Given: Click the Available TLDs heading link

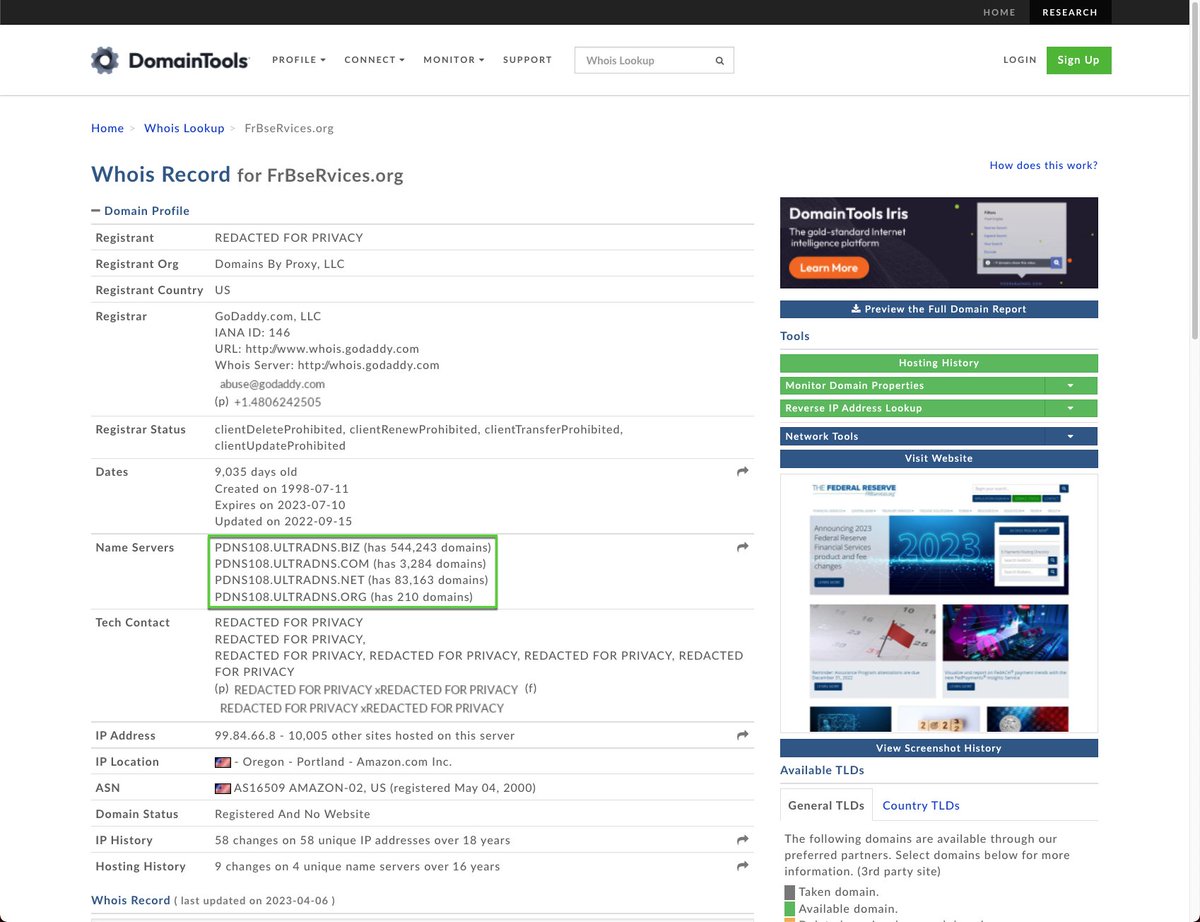Looking at the screenshot, I should pos(822,770).
